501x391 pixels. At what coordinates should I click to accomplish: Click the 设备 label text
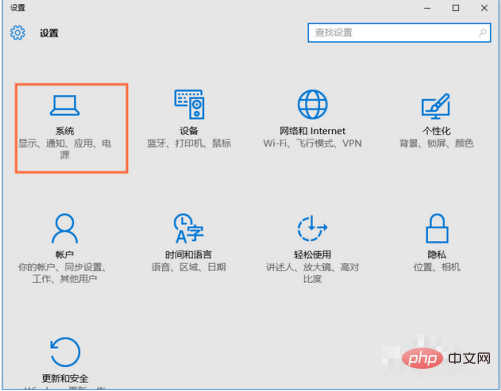[189, 131]
